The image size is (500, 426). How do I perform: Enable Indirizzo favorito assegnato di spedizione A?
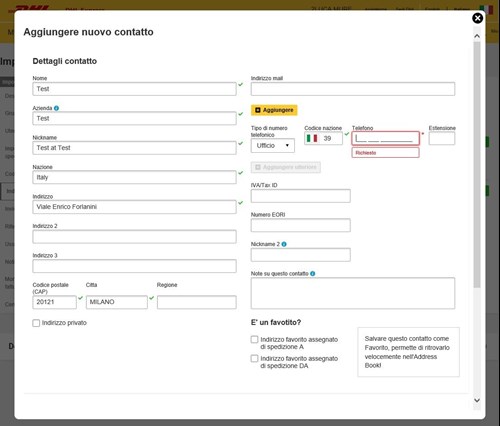(254, 339)
